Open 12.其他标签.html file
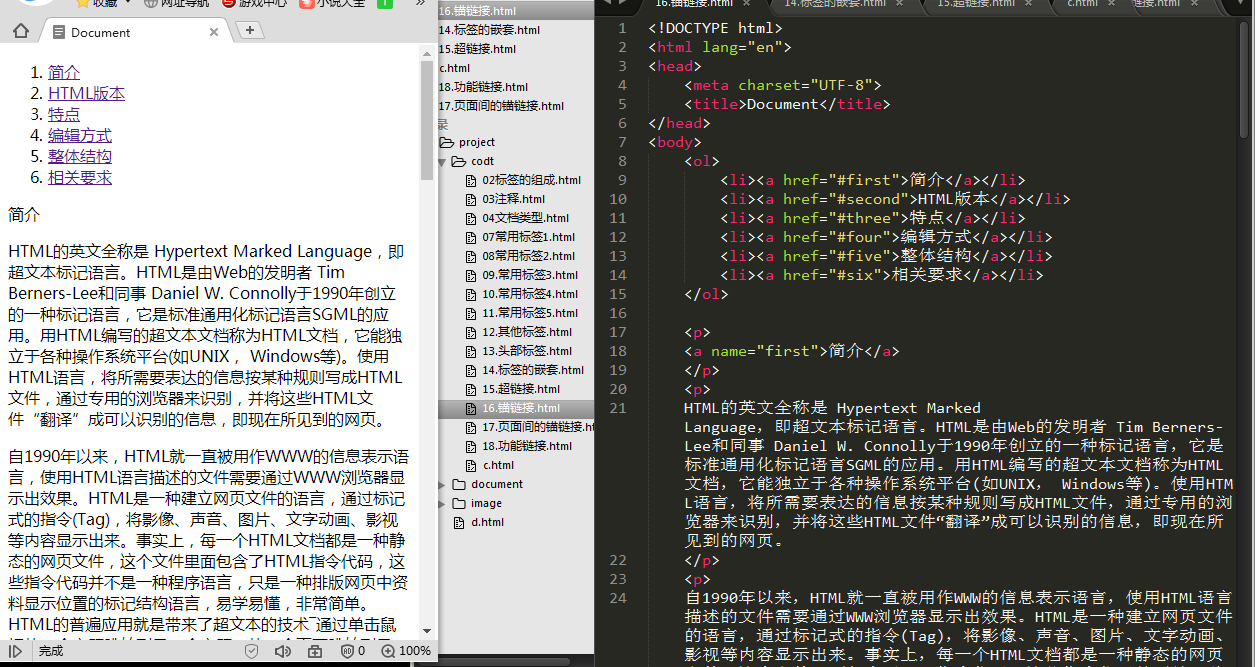1255x667 pixels. (x=527, y=332)
